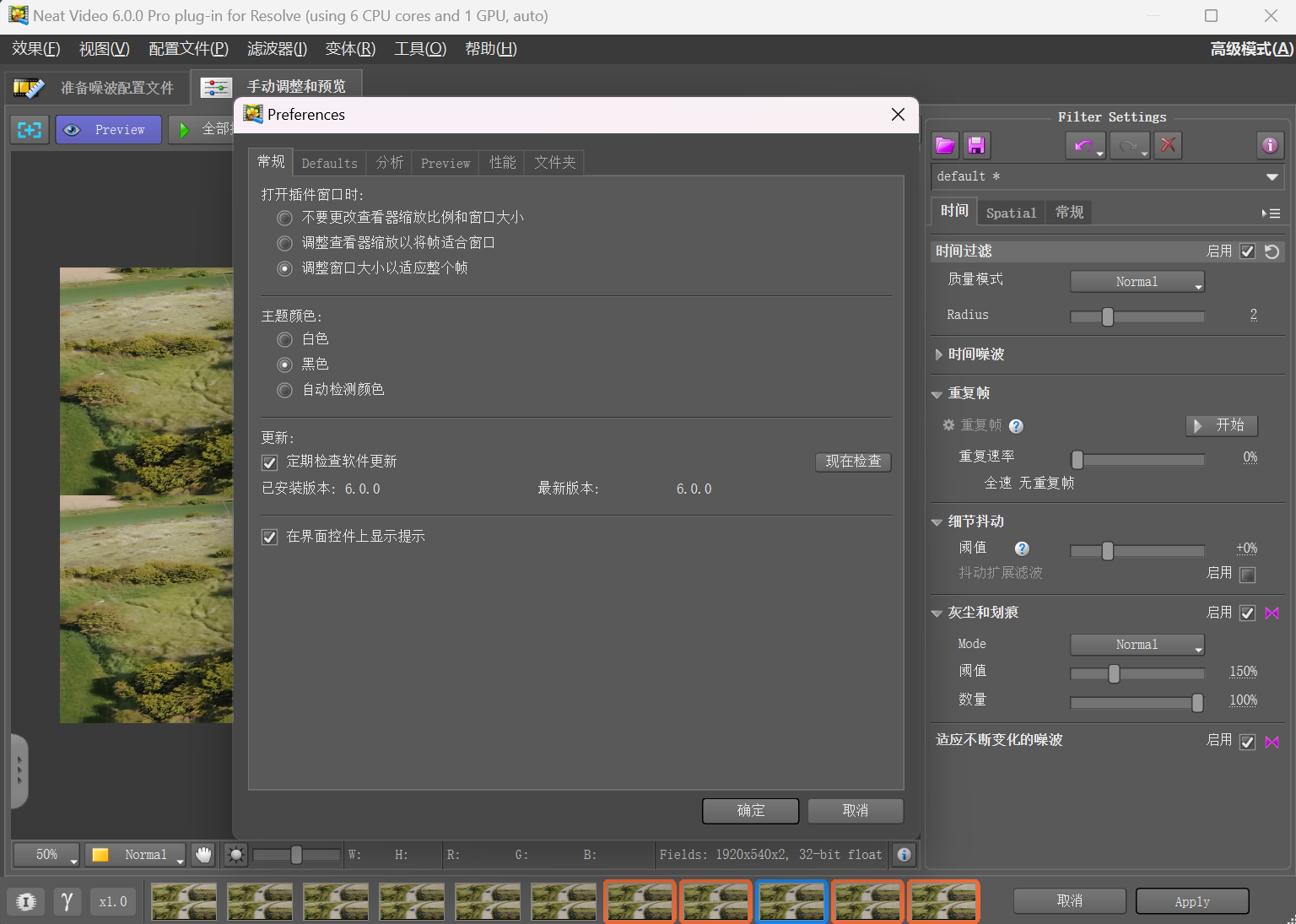Click the Apply button at the bottom right
This screenshot has width=1296, height=924.
click(1192, 901)
